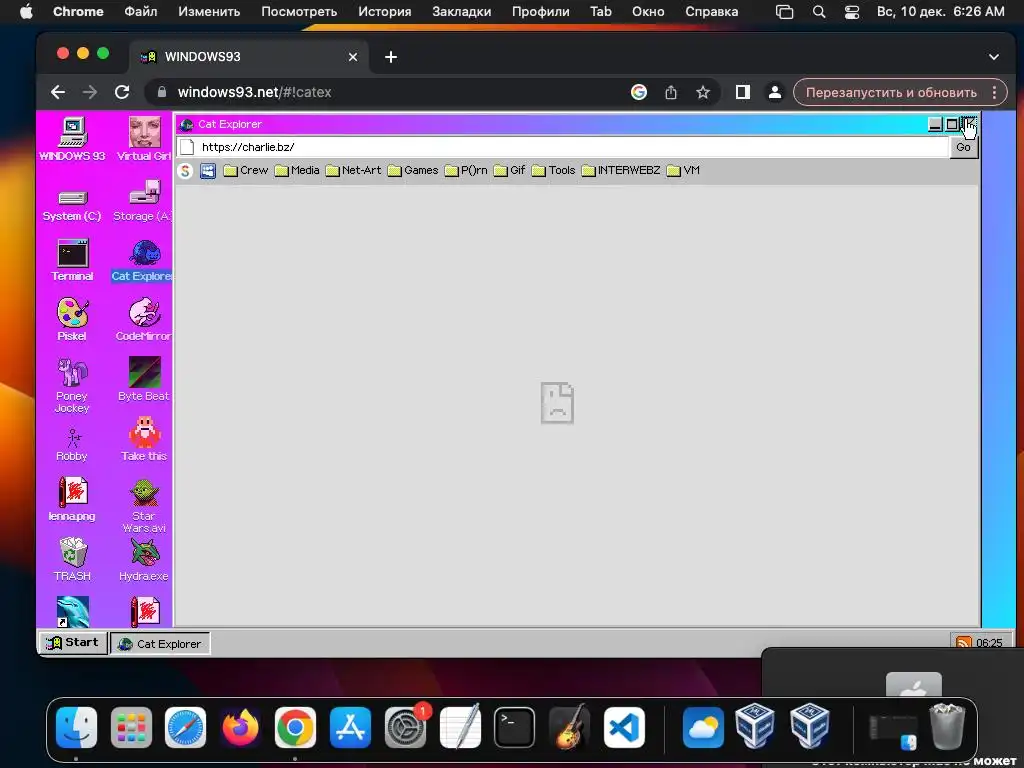Open the Take this icon
This screenshot has height=768, width=1024.
coord(144,439)
